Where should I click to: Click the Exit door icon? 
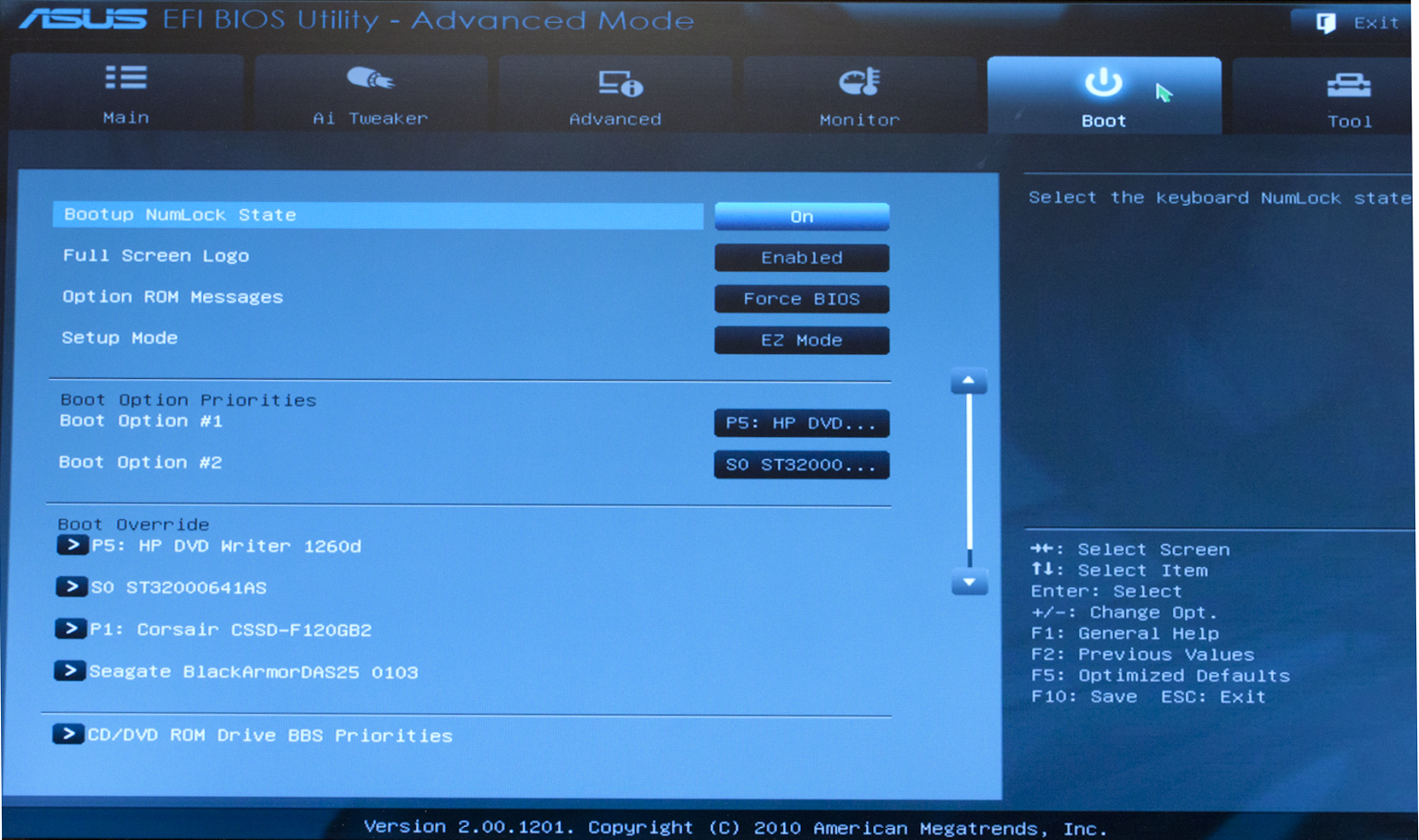pos(1326,23)
